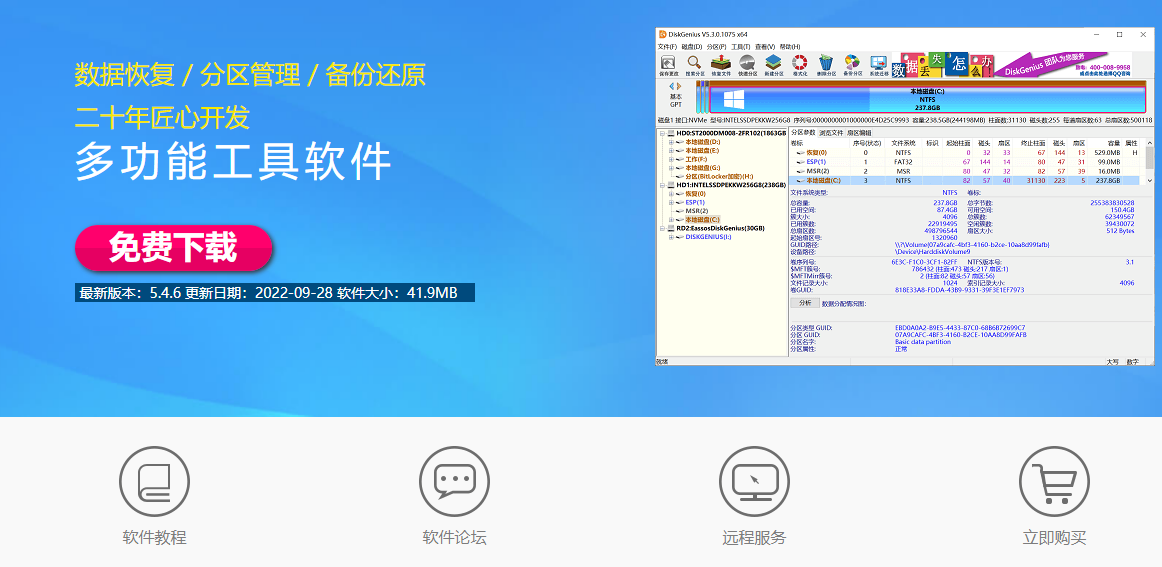Collapse the HD0:ST2000DM008 disk tree node
The image size is (1162, 567).
(662, 133)
